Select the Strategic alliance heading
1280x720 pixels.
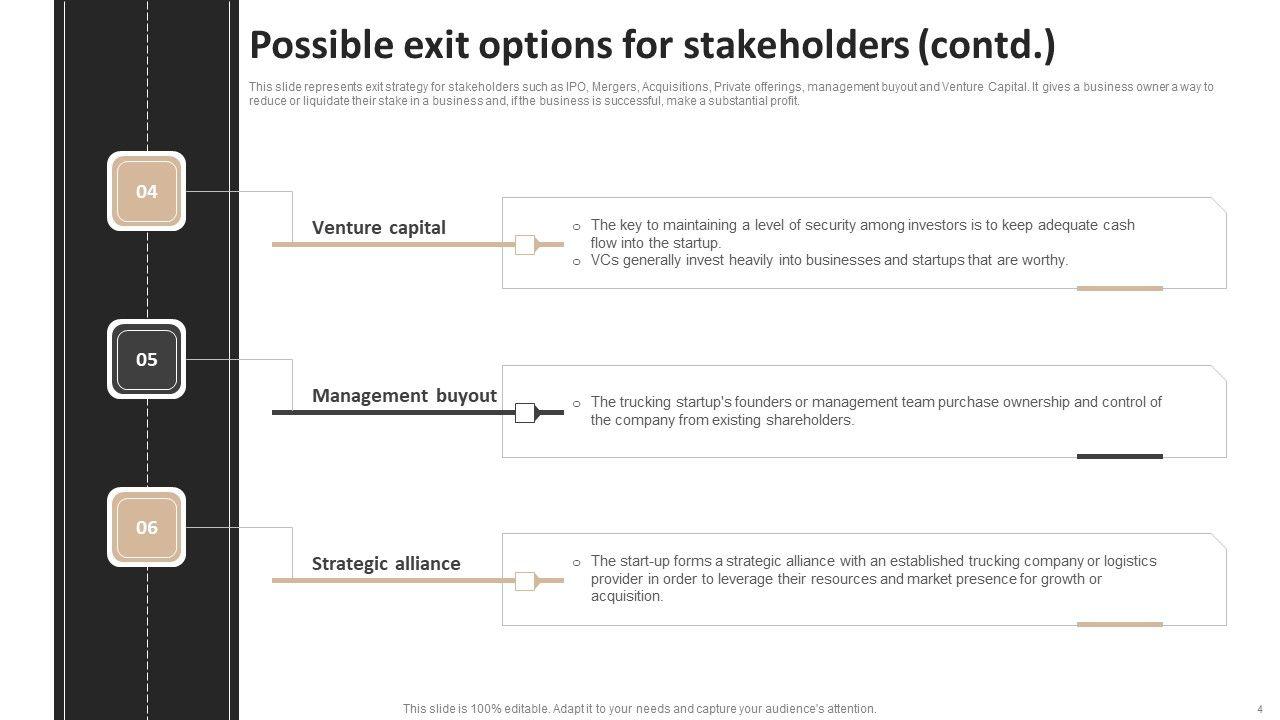point(386,563)
